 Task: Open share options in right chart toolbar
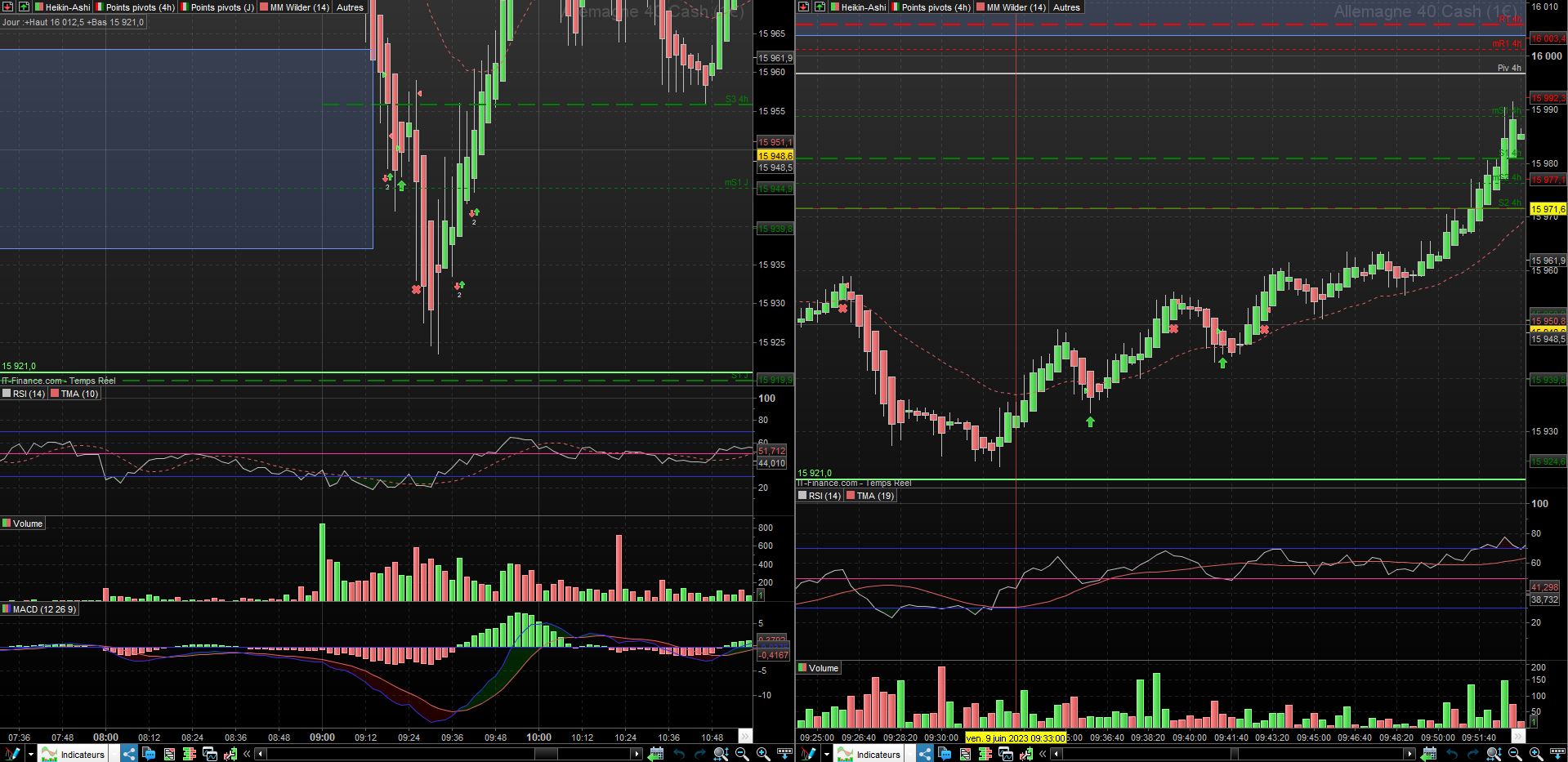[x=924, y=754]
